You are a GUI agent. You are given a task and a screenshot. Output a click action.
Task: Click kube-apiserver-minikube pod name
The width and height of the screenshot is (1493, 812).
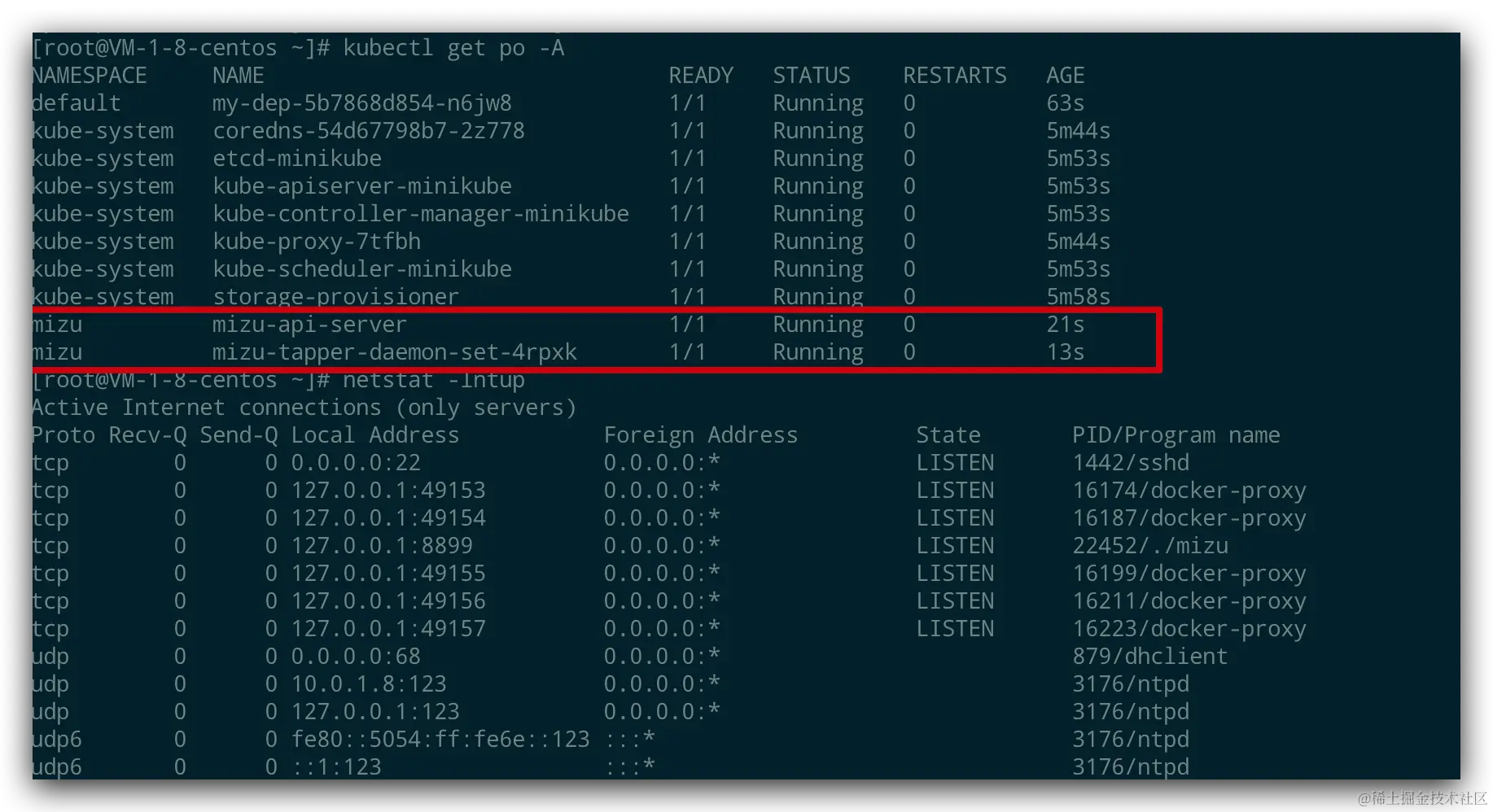click(x=362, y=186)
